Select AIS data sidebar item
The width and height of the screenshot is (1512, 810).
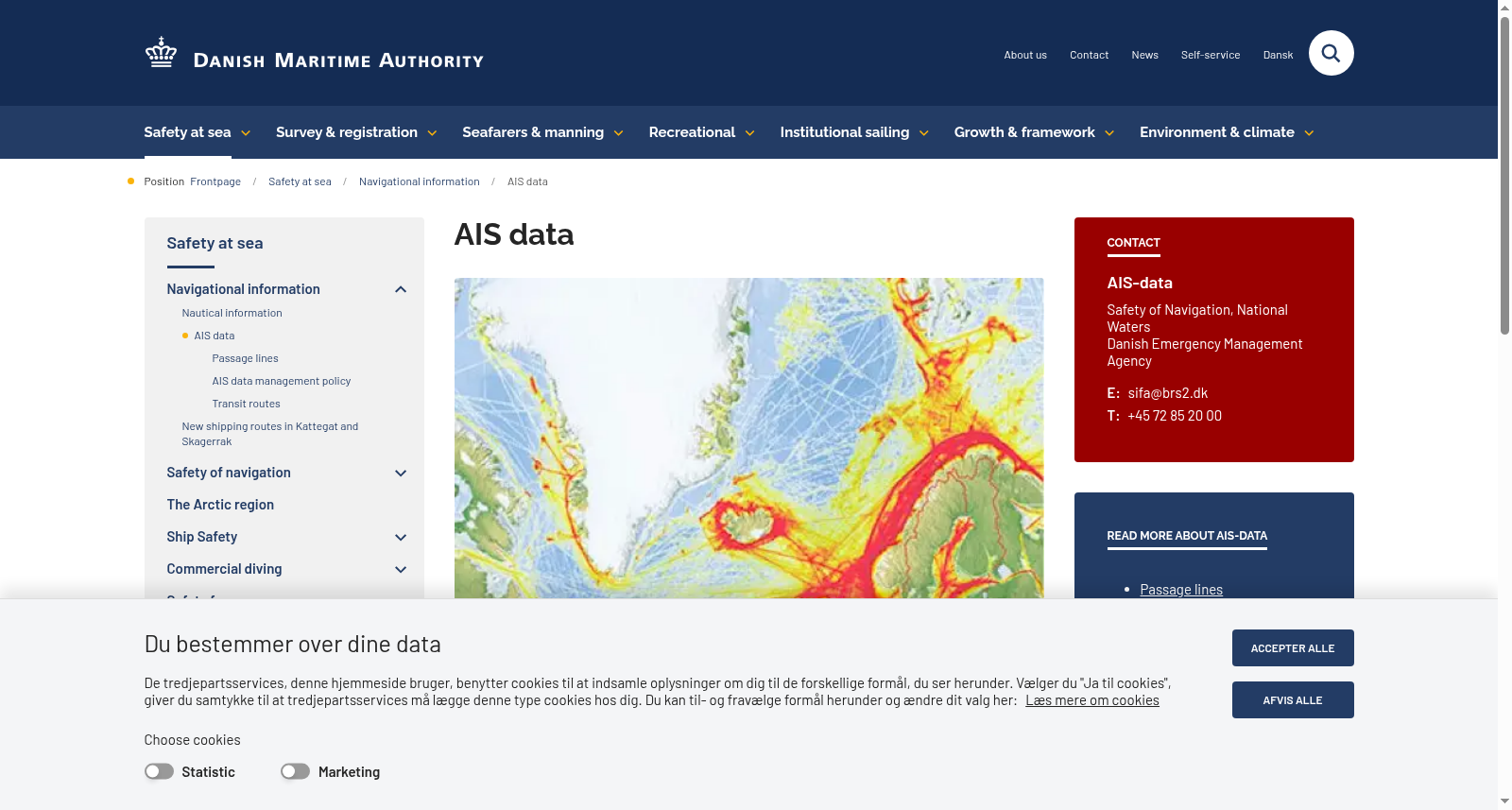[x=215, y=336]
